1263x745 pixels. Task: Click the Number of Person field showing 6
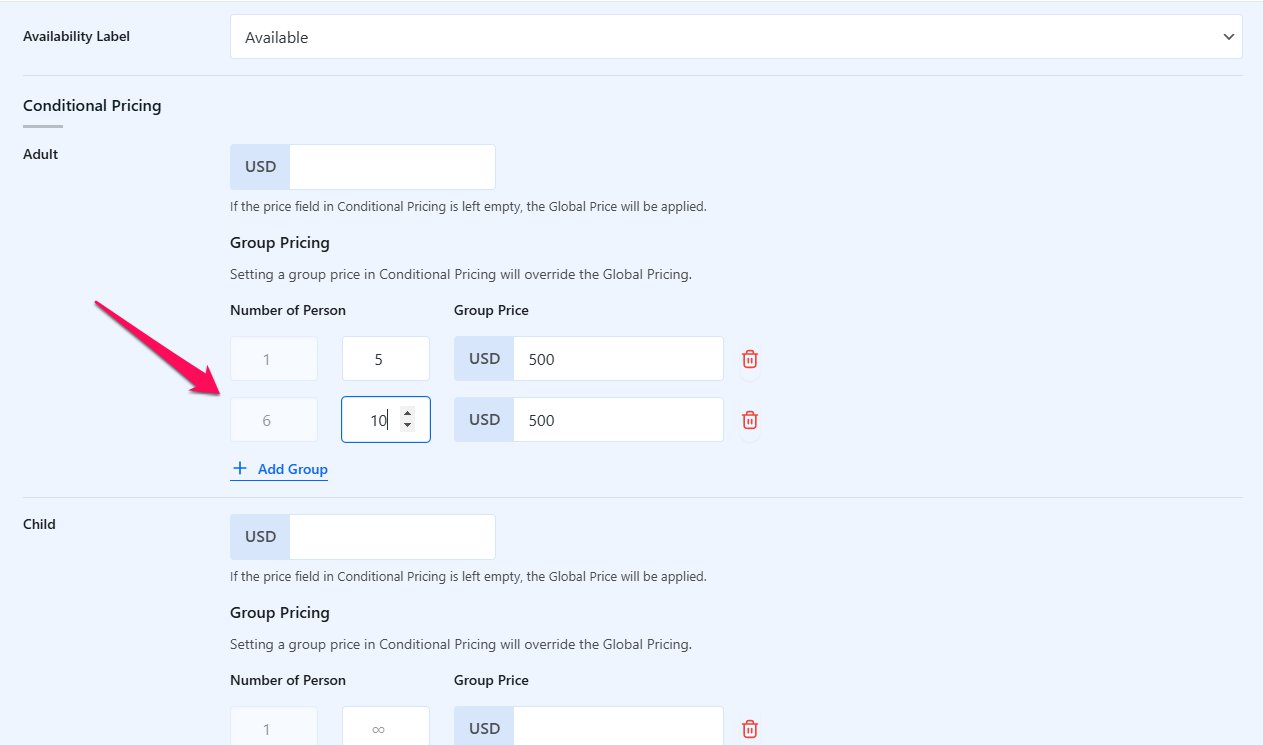273,419
